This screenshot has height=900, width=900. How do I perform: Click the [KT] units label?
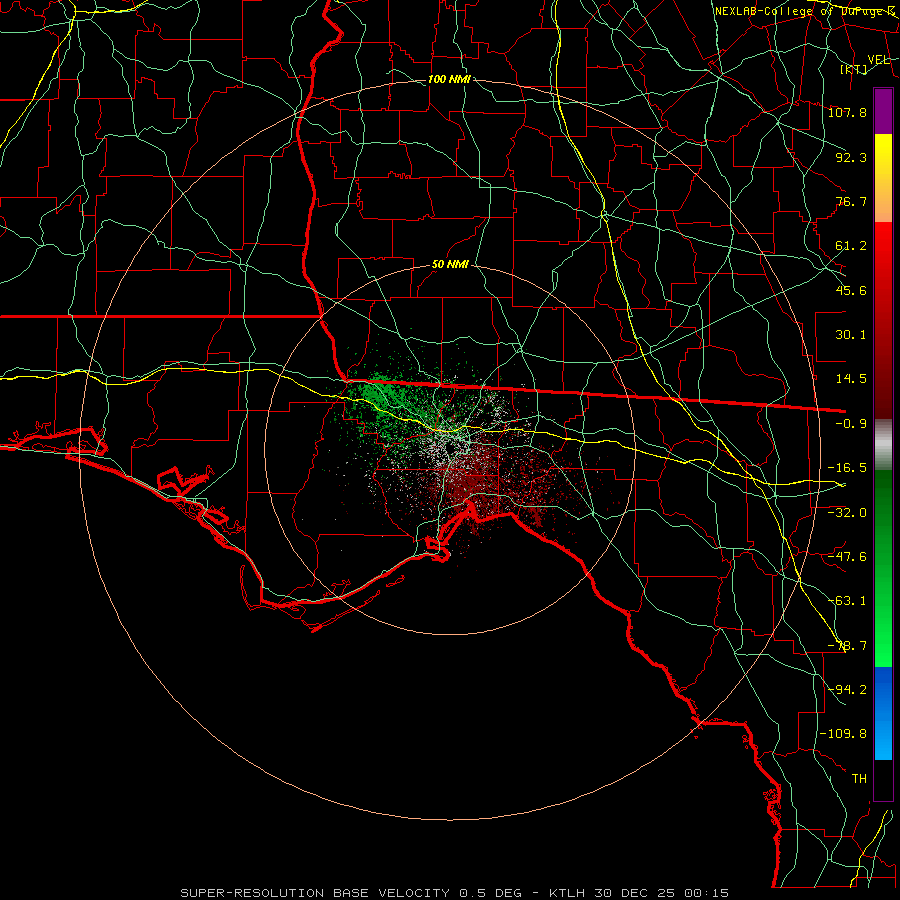[x=854, y=69]
